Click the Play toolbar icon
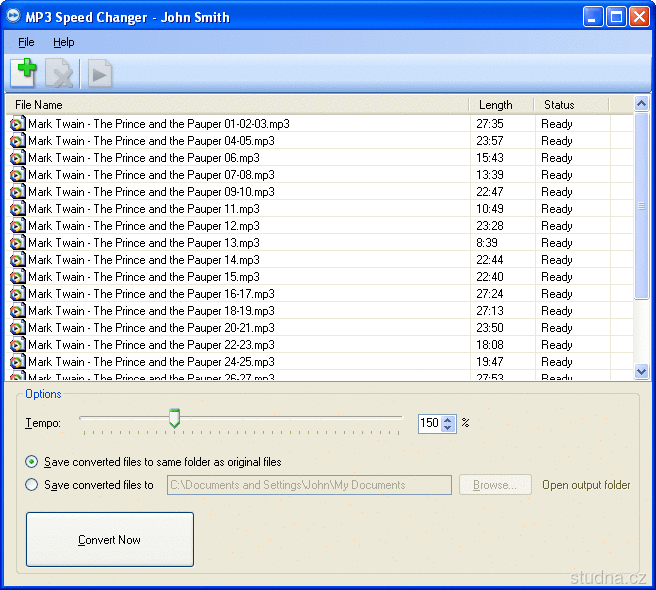This screenshot has width=656, height=590. pos(99,73)
